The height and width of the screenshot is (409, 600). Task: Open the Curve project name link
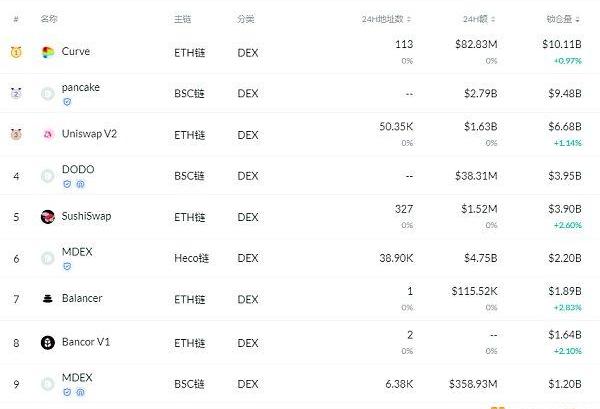pyautogui.click(x=76, y=51)
